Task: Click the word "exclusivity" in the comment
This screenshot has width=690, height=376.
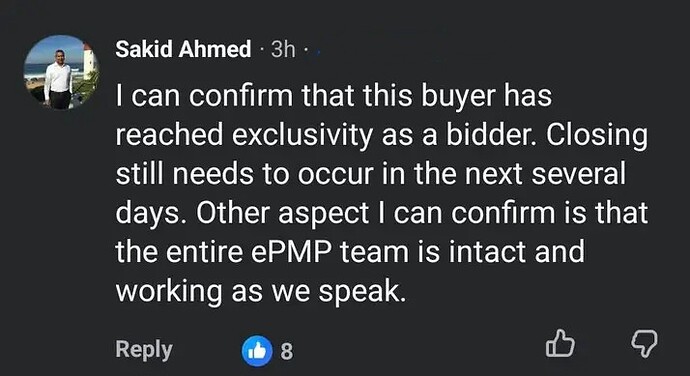Action: (302, 135)
